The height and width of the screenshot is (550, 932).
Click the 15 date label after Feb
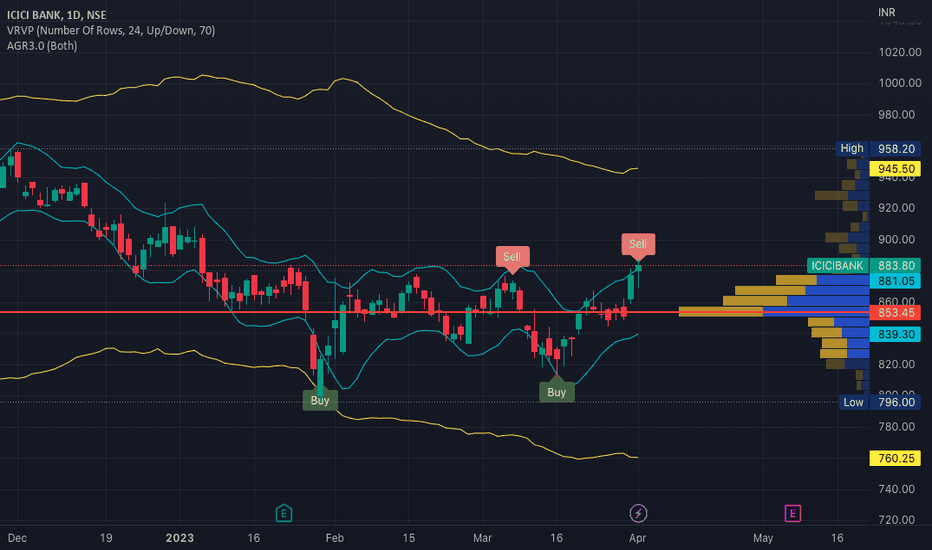(x=408, y=538)
